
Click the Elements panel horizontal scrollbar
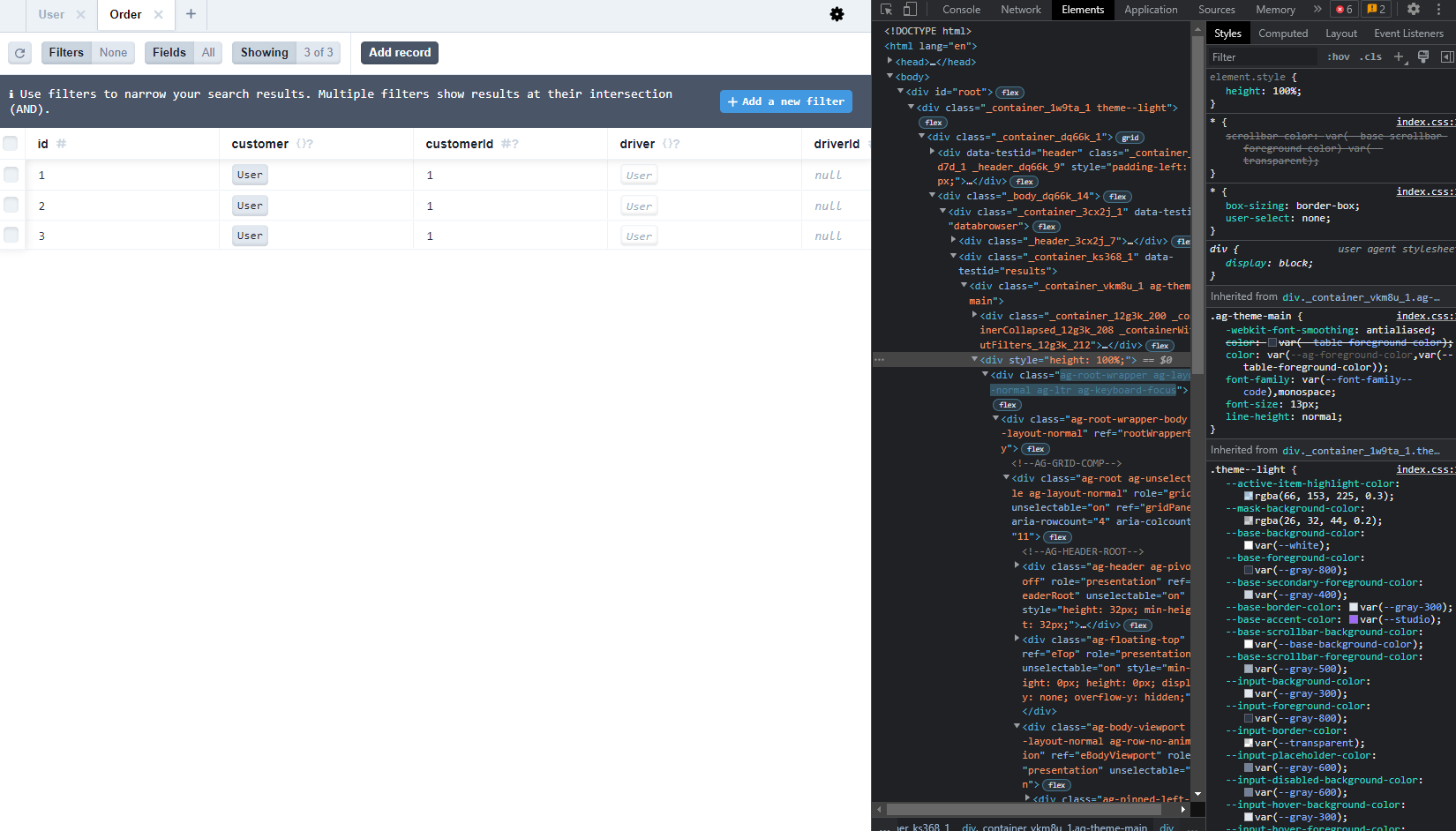[x=1024, y=809]
